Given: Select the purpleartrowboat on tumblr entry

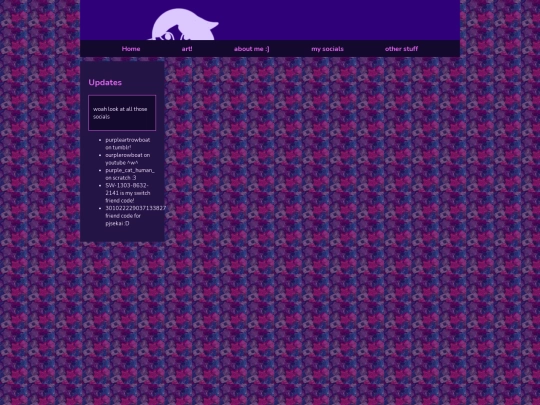Looking at the screenshot, I should pos(128,144).
